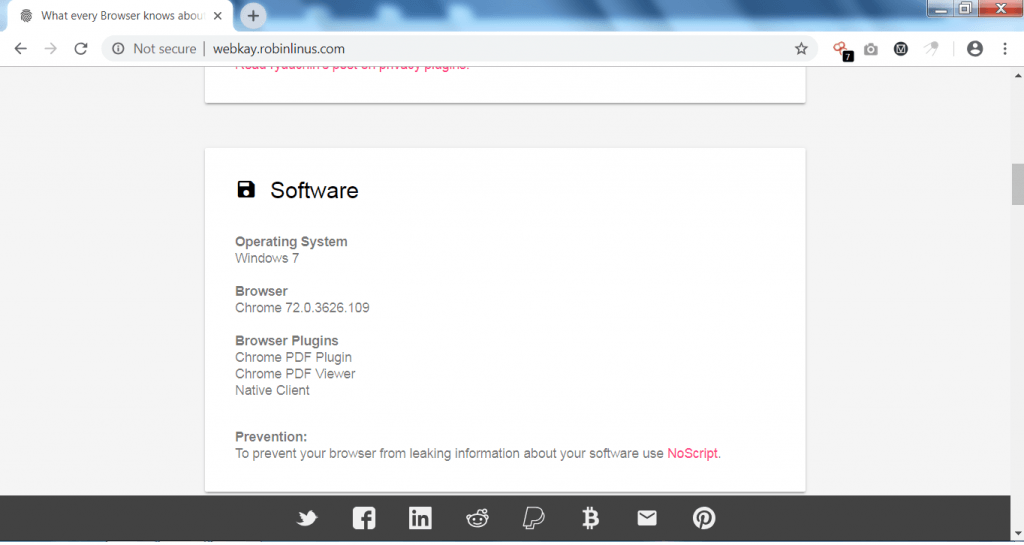Bookmark this page with the star icon
Viewport: 1024px width, 545px height.
coord(801,49)
